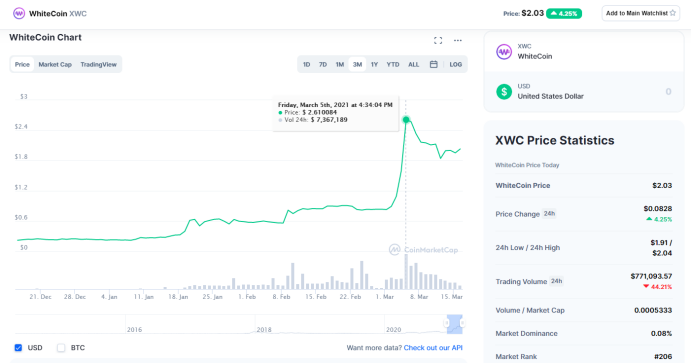Select the XWC WhiteCoin currency selector

point(584,52)
